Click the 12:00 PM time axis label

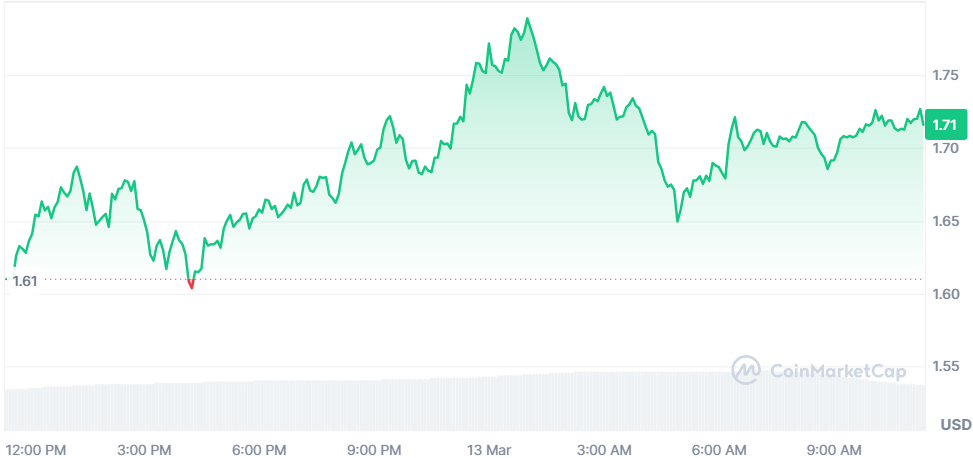coord(39,449)
